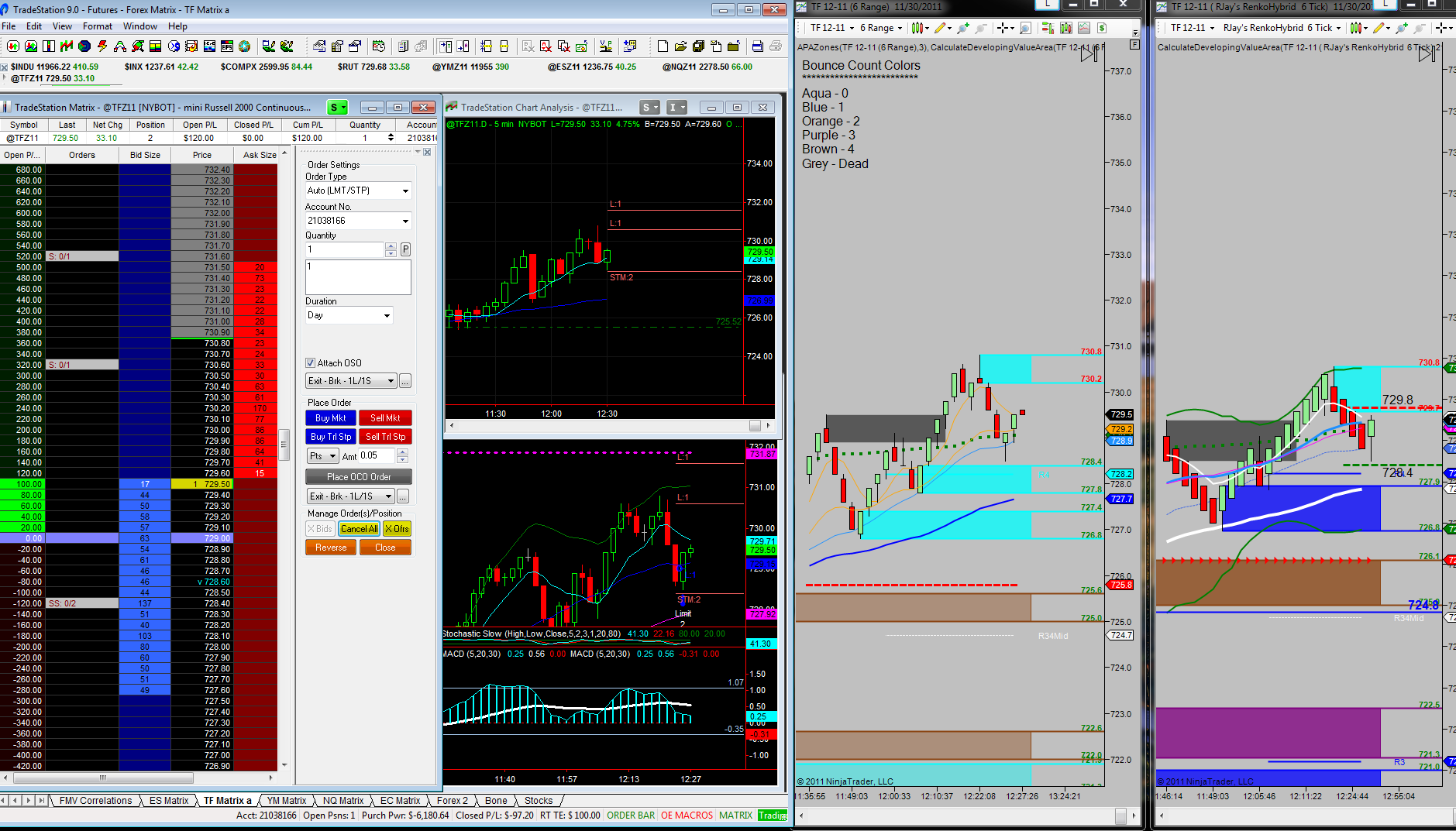Click the Chart Analysis horizontal scrollbar thumb

755,425
